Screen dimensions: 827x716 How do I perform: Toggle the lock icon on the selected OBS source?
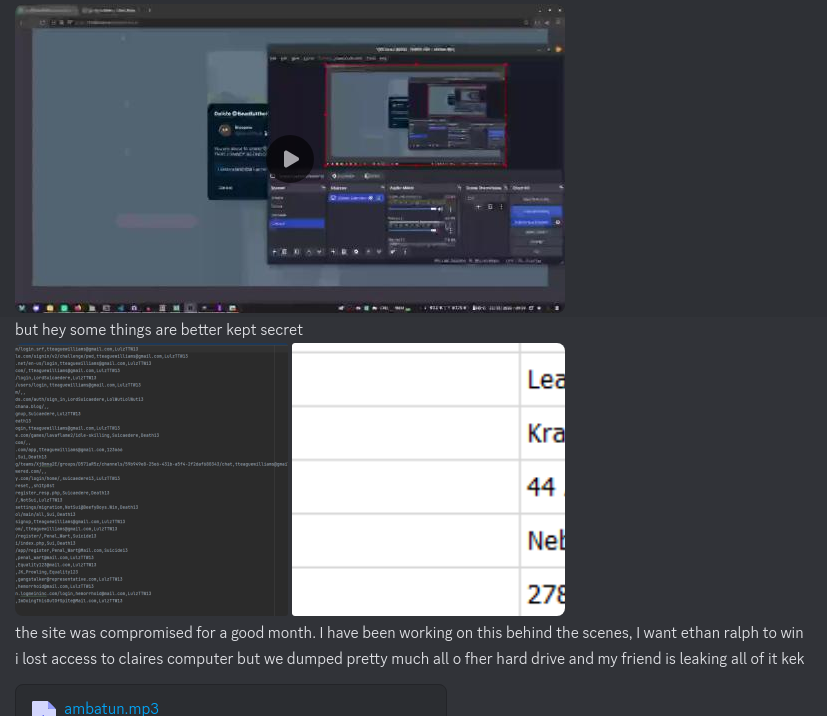pyautogui.click(x=380, y=198)
